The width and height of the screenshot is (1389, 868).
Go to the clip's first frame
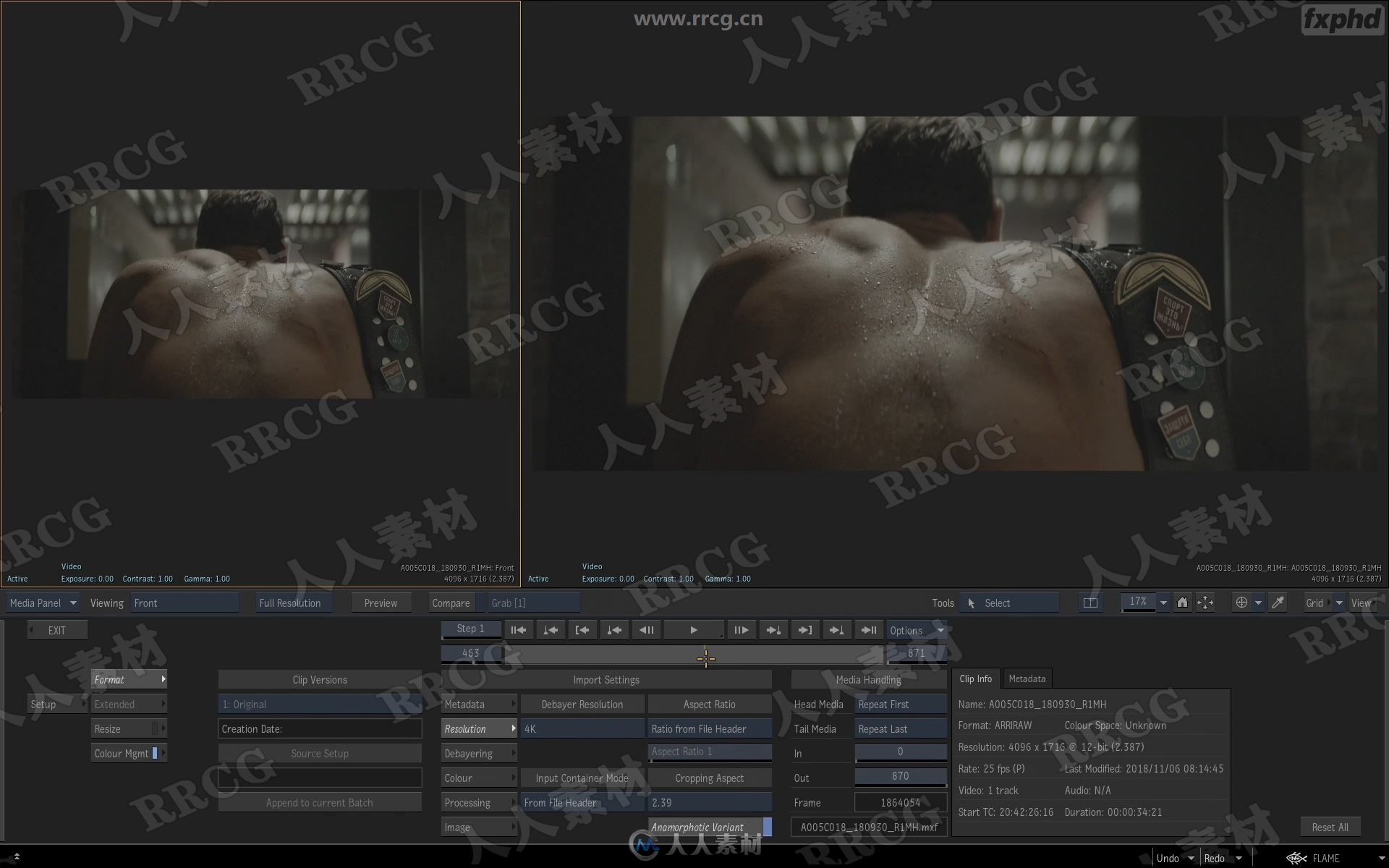tap(519, 630)
